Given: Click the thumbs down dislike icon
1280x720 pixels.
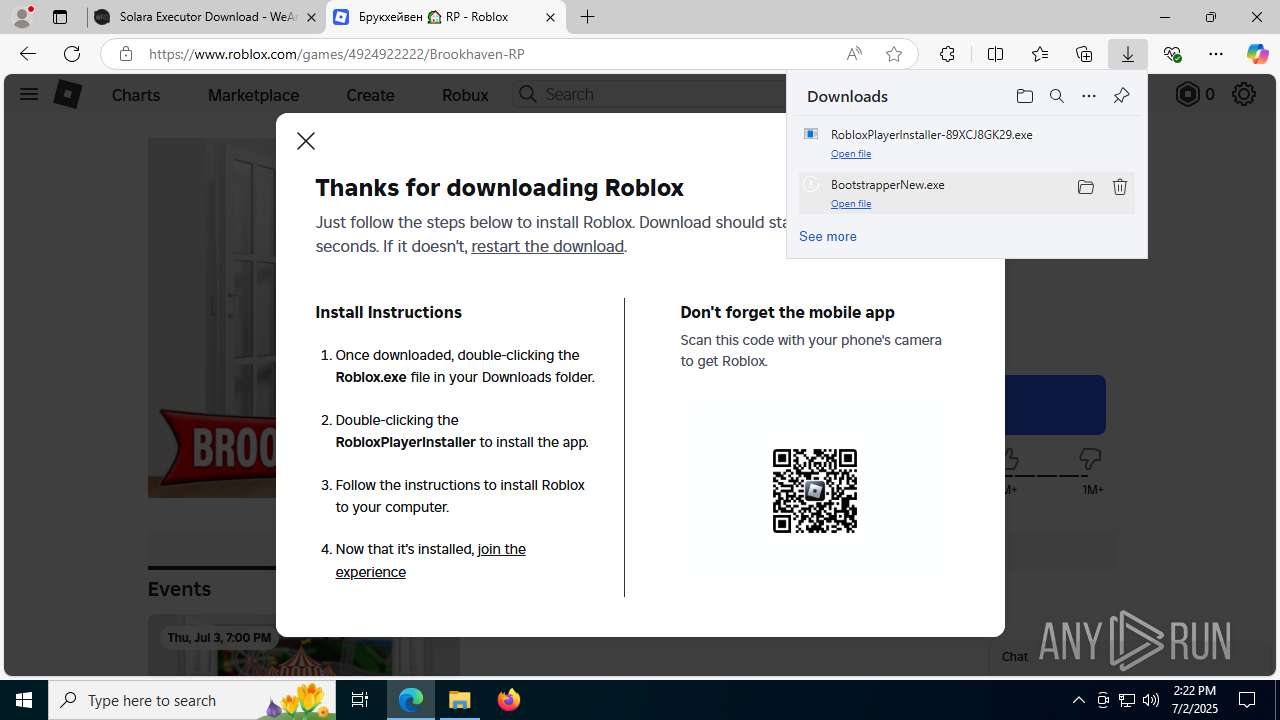Looking at the screenshot, I should pos(1090,459).
